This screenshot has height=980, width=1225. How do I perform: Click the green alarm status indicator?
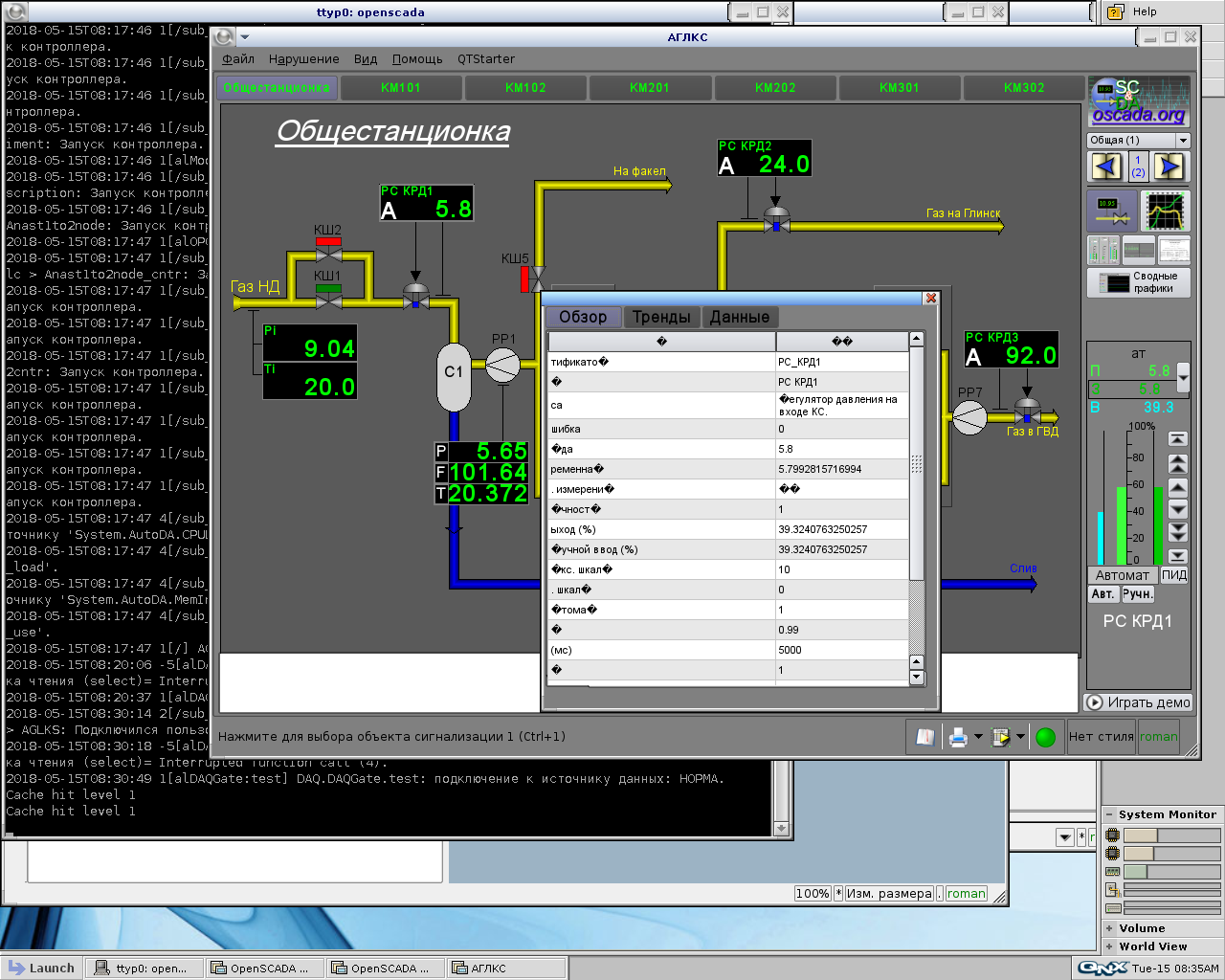[1045, 737]
